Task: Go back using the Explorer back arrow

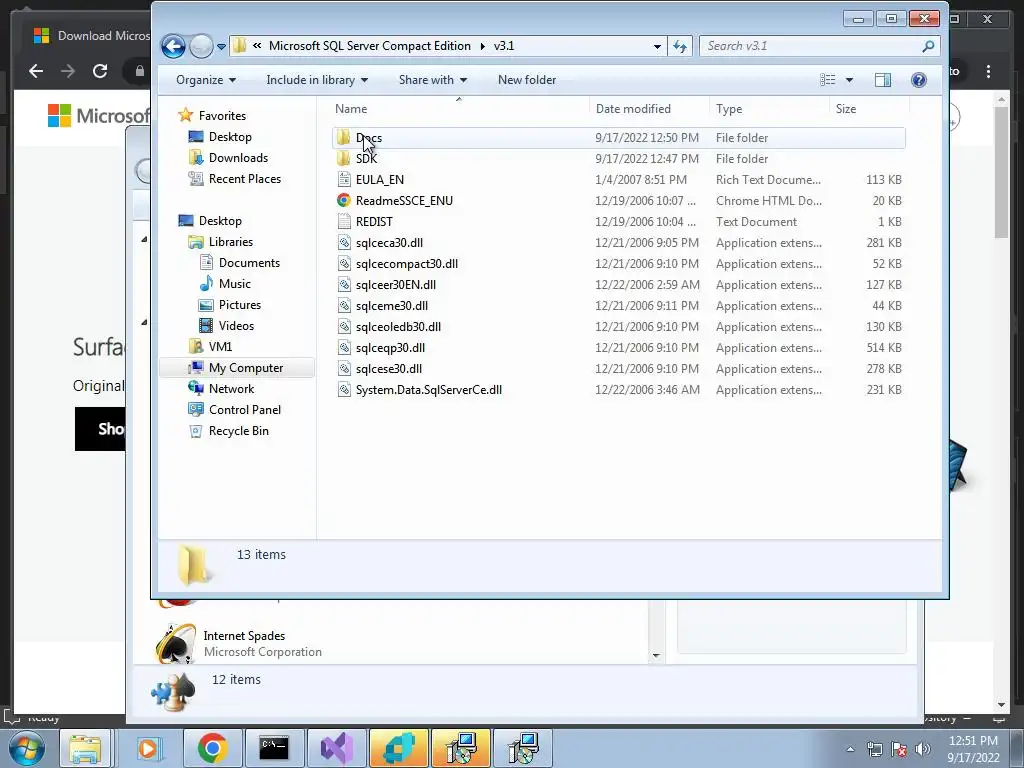Action: point(173,46)
